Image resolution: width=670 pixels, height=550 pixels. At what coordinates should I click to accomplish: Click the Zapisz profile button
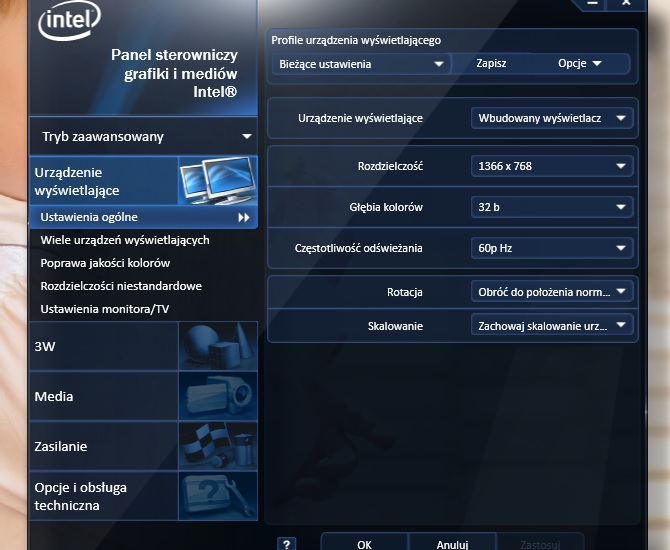tap(491, 64)
